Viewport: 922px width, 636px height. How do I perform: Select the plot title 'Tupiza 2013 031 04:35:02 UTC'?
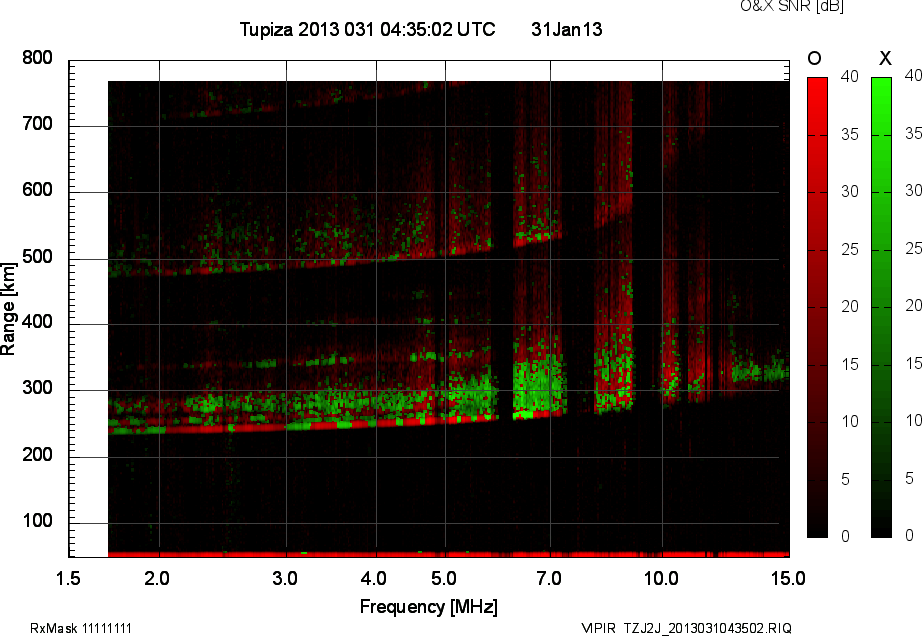click(x=367, y=30)
